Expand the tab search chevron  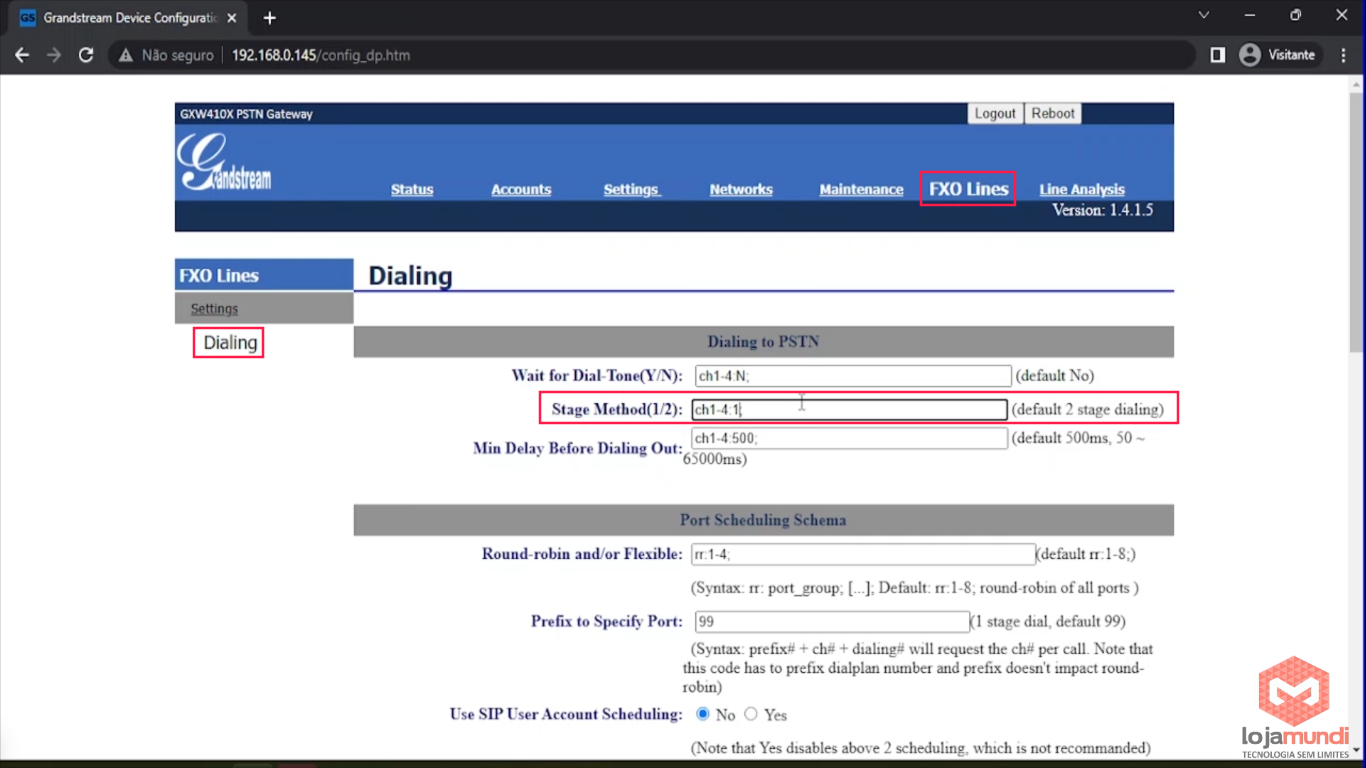coord(1204,15)
